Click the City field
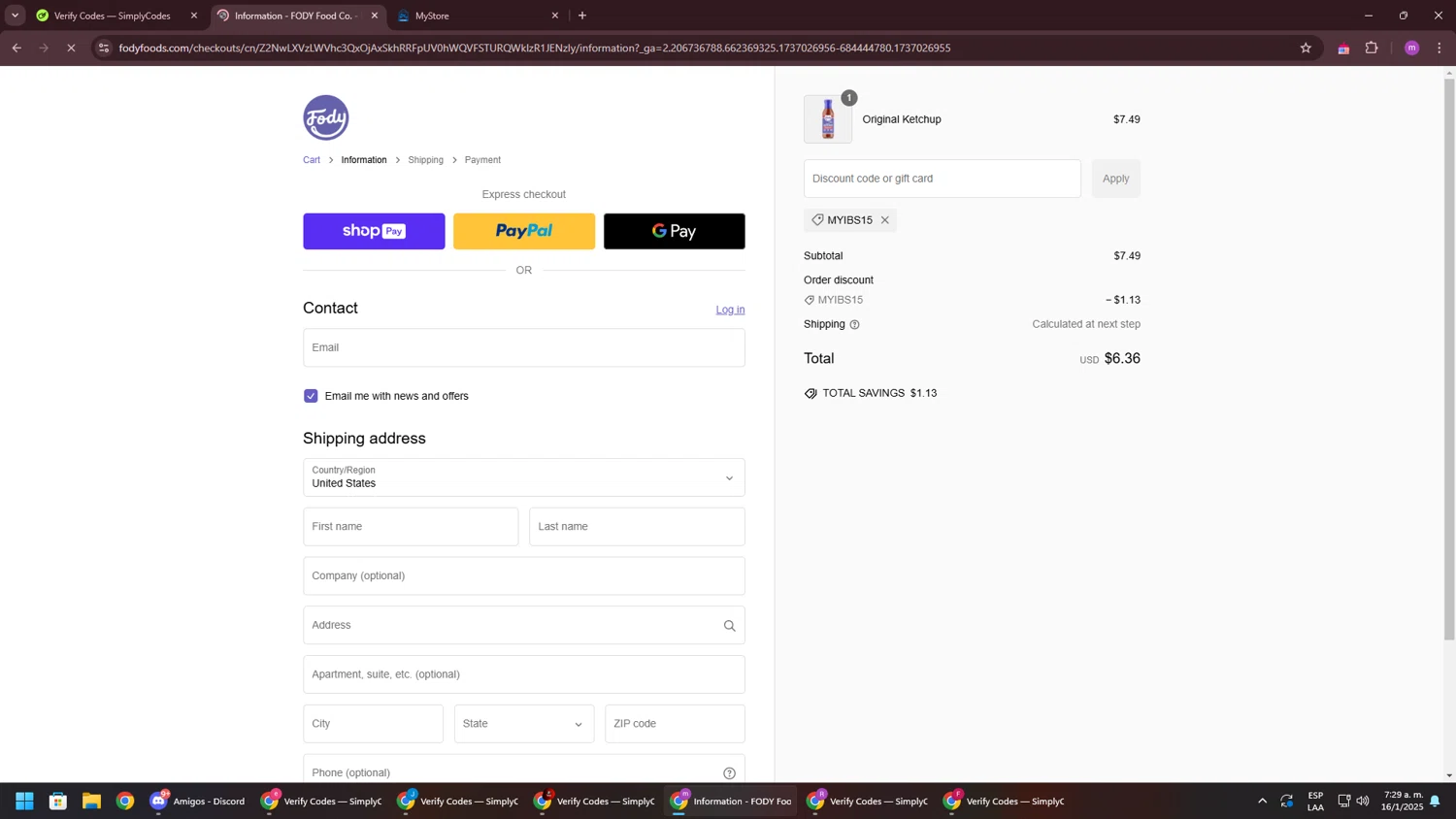This screenshot has width=1456, height=819. pos(373,724)
